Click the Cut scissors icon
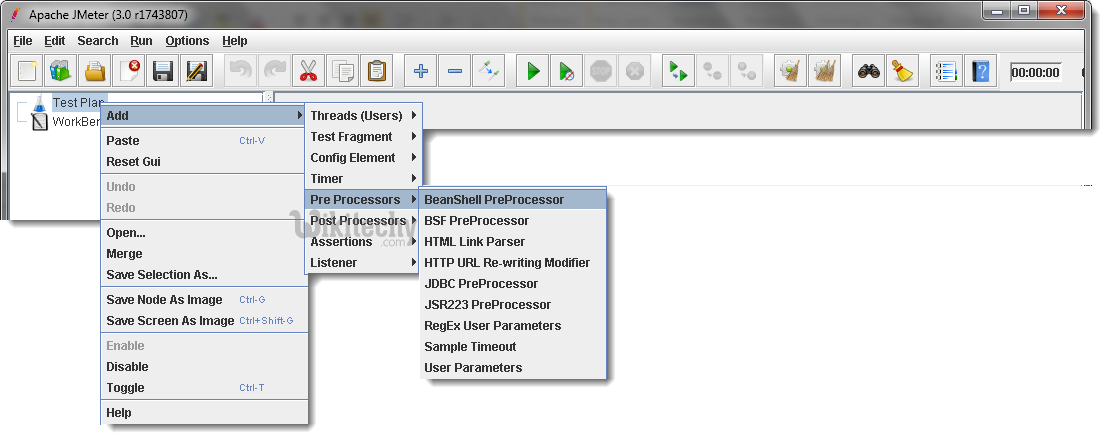Image resolution: width=1107 pixels, height=433 pixels. pyautogui.click(x=309, y=71)
